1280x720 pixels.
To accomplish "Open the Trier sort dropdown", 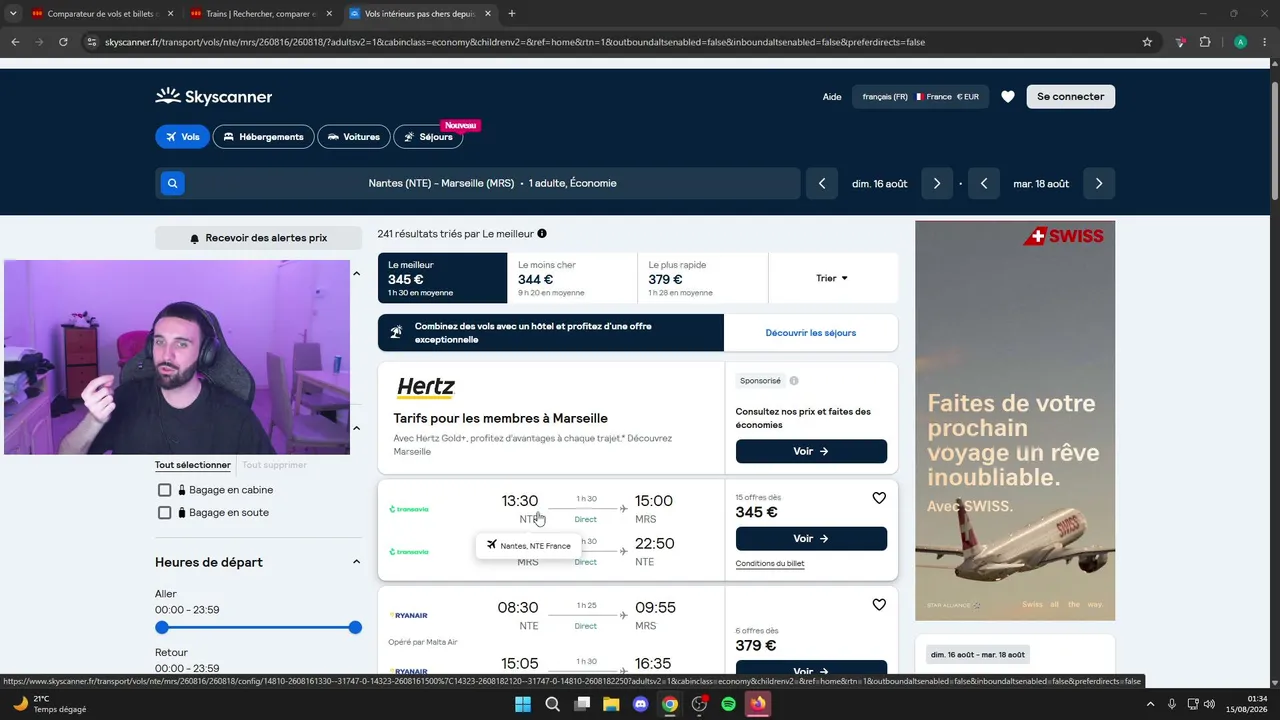I will tap(833, 278).
